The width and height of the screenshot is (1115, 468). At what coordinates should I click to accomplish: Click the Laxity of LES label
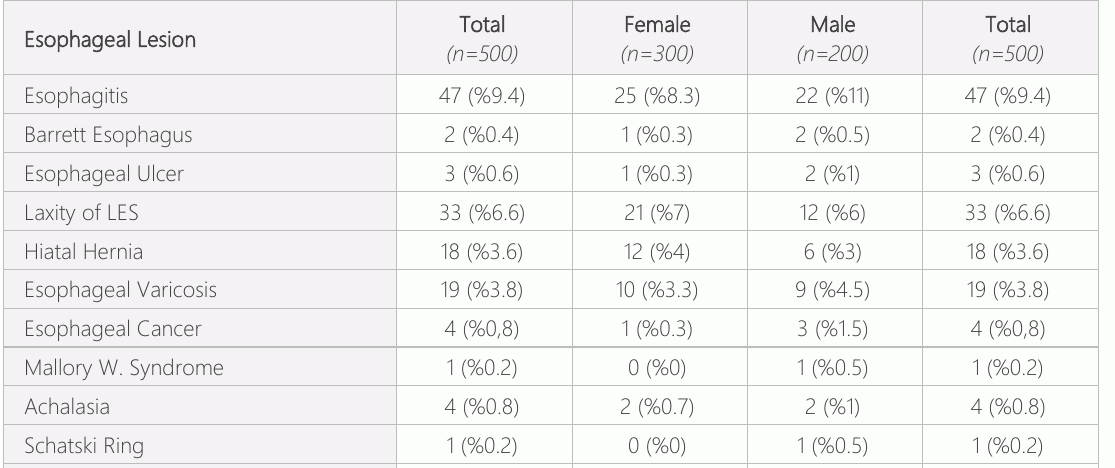pos(81,213)
